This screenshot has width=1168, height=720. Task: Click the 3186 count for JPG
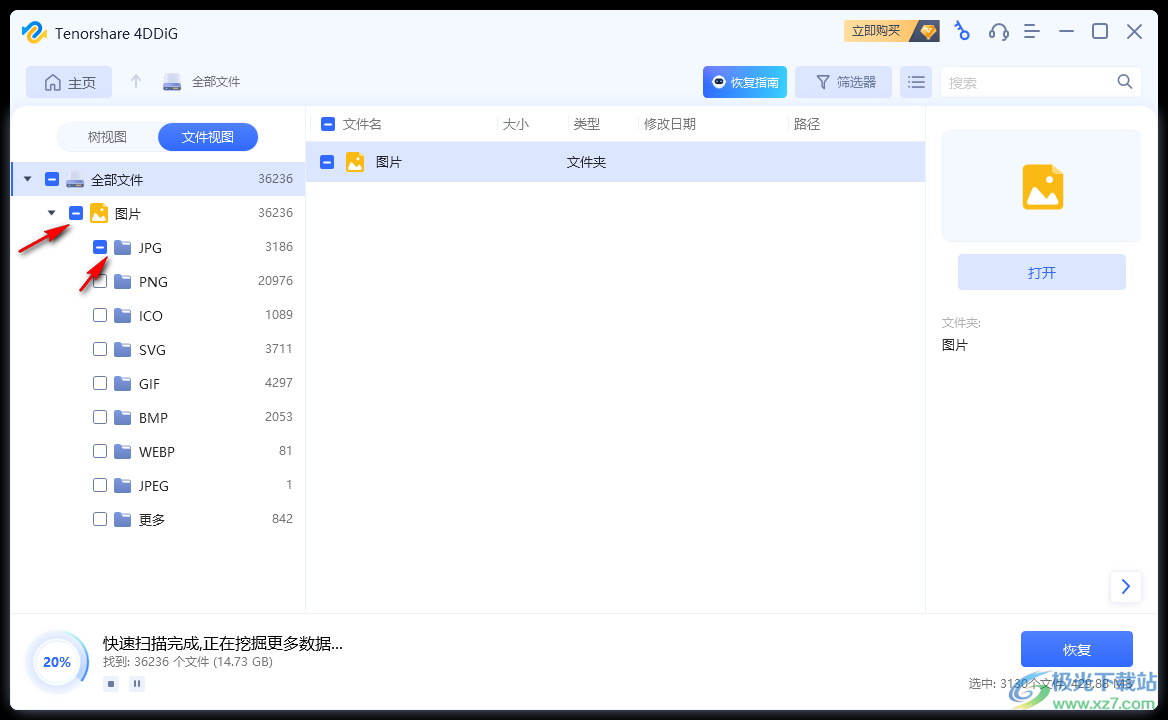(x=279, y=246)
